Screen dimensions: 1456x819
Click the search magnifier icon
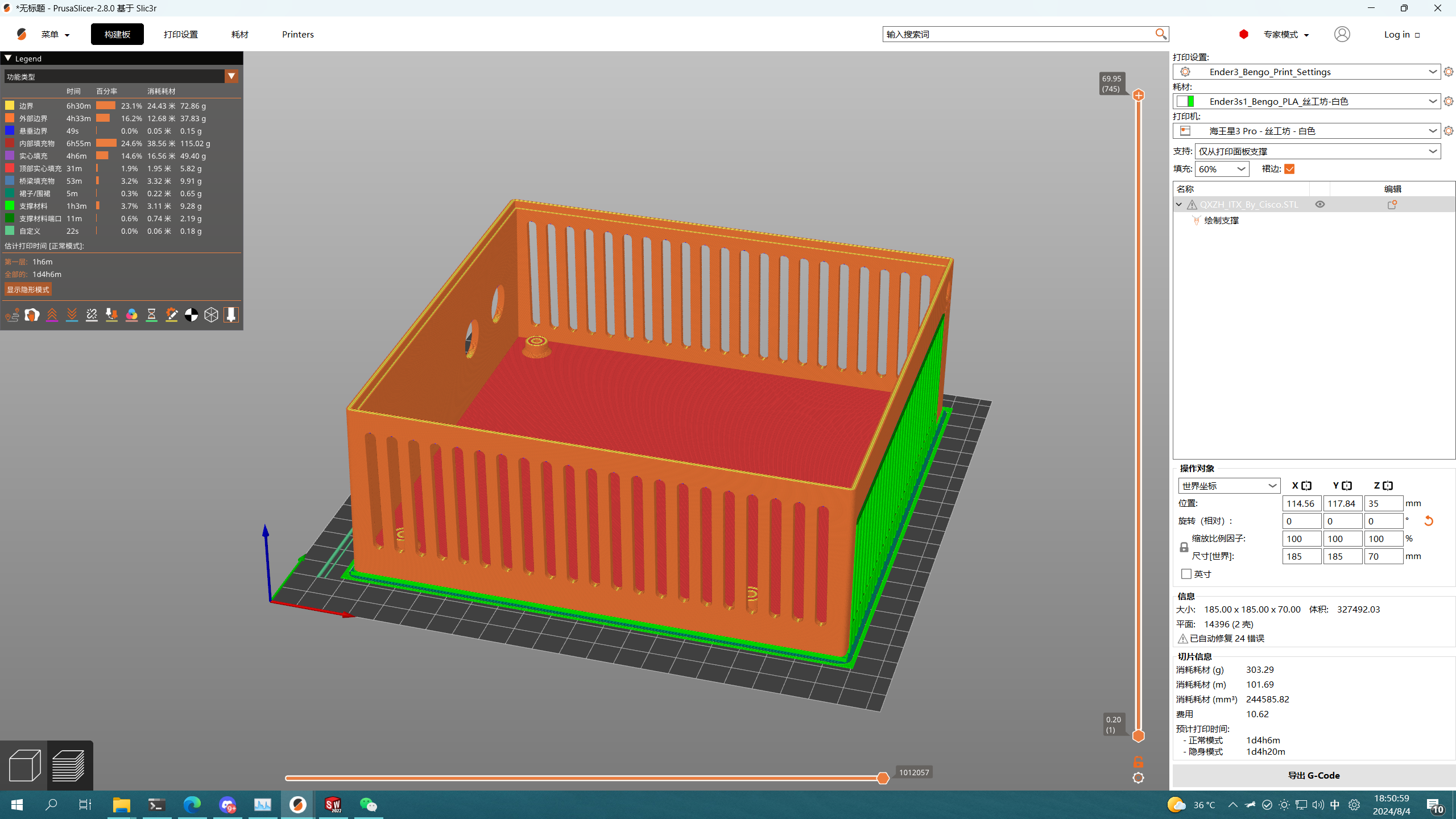(x=1160, y=34)
